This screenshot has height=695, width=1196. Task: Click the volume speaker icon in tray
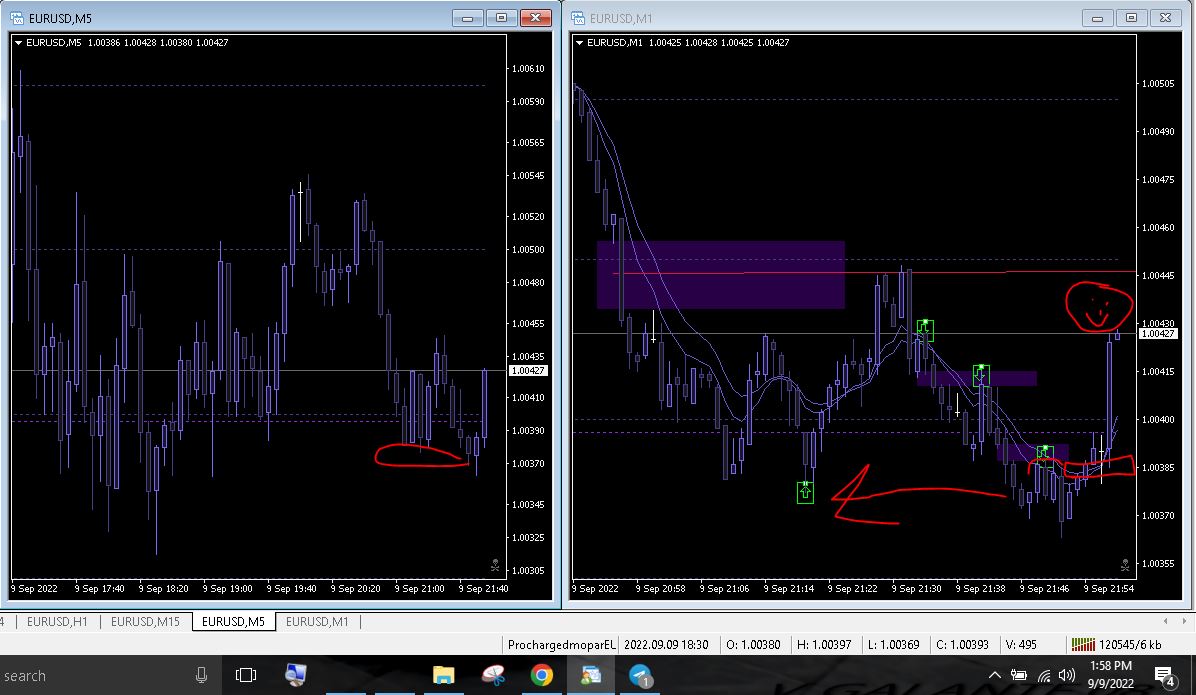(x=1067, y=675)
